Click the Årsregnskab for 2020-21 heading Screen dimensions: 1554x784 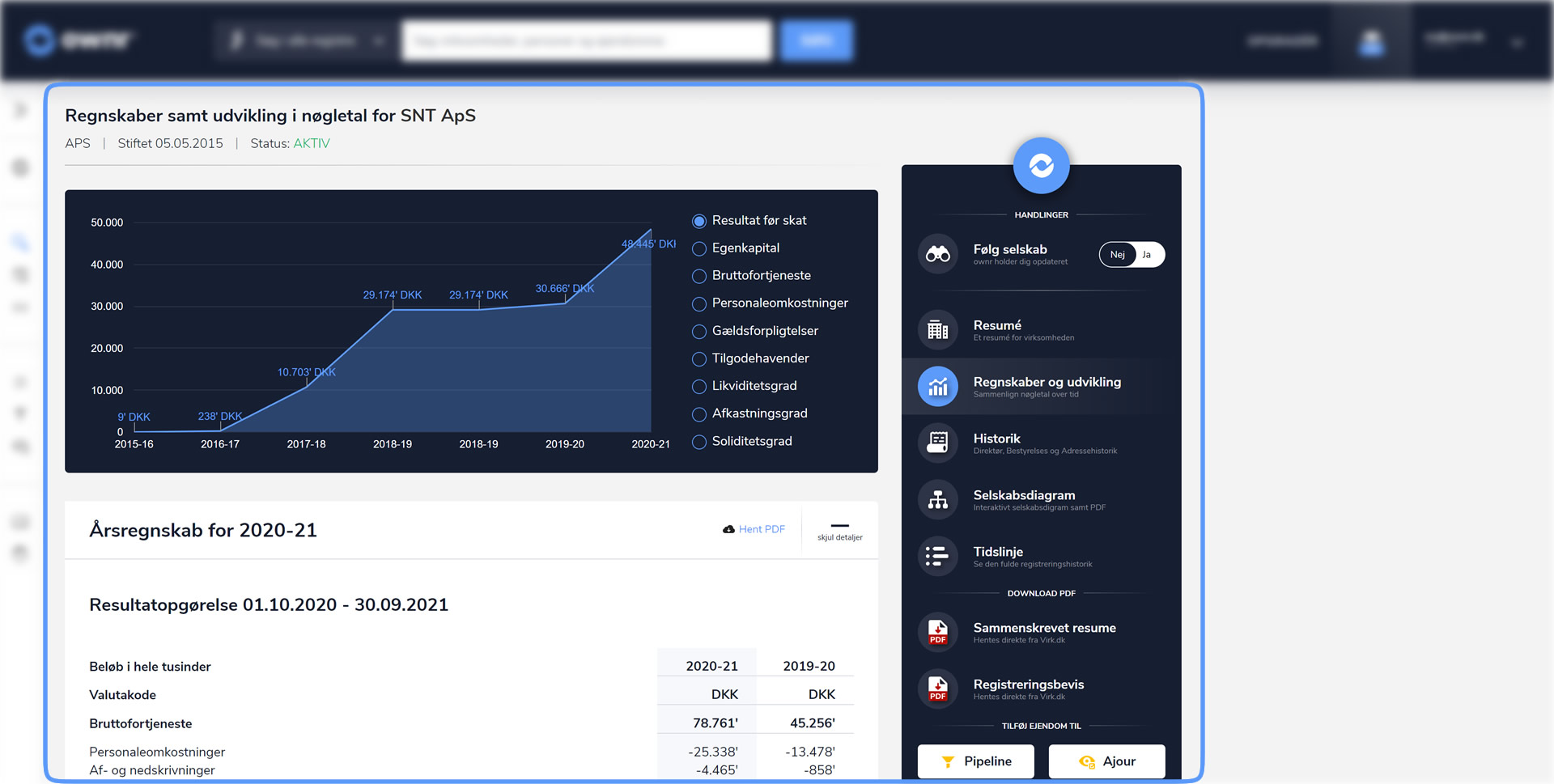pos(203,531)
